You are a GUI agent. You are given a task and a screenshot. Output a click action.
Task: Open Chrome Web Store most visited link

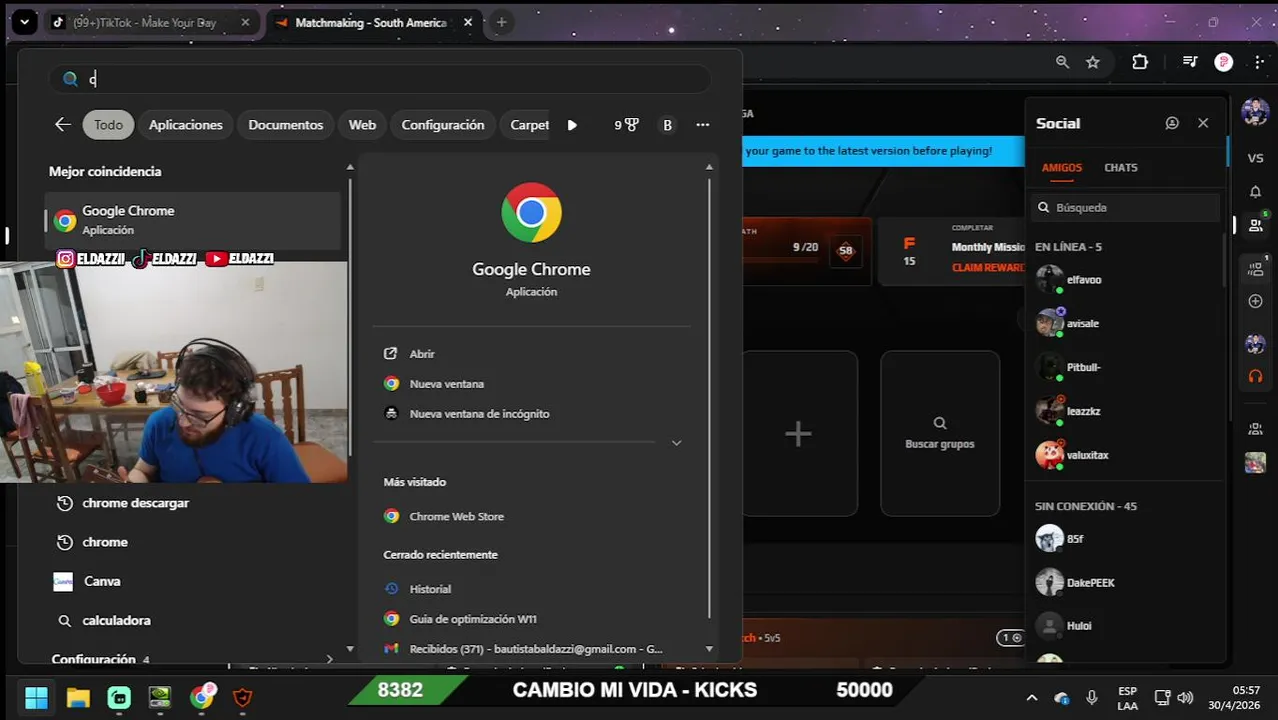pos(456,517)
